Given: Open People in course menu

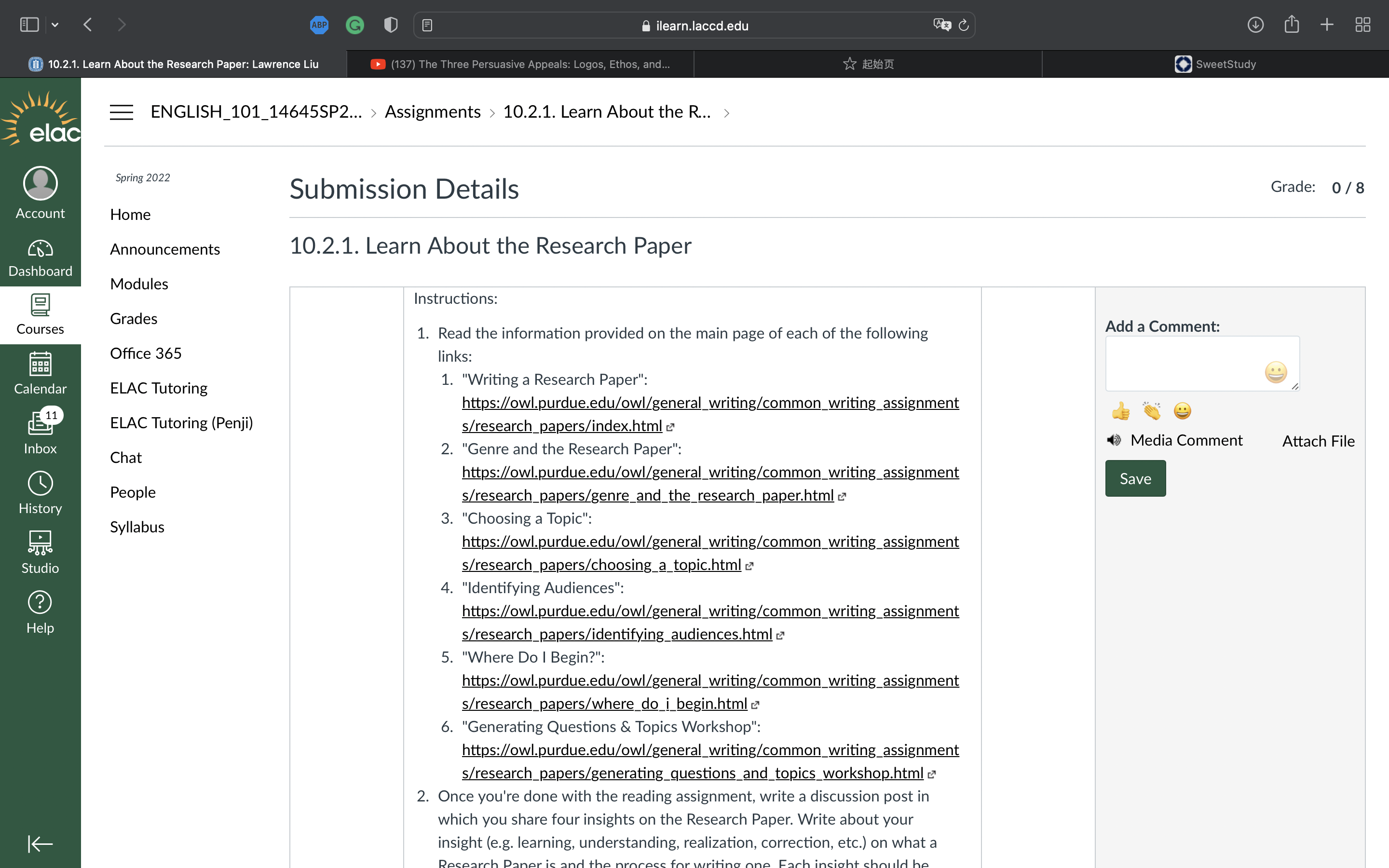Looking at the screenshot, I should coord(133,492).
